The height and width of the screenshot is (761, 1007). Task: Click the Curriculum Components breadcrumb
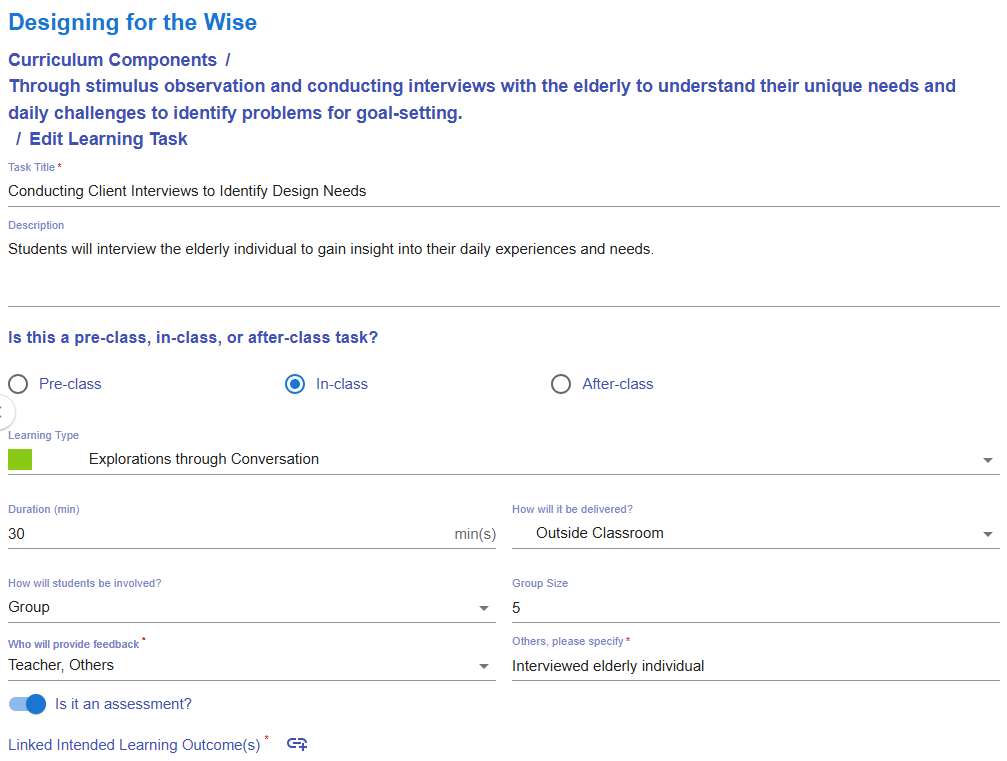coord(112,60)
